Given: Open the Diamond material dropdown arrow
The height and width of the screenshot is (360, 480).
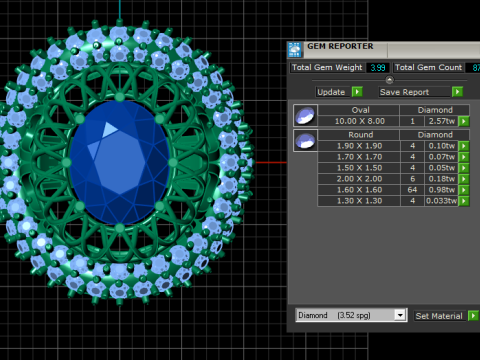Looking at the screenshot, I should click(x=400, y=315).
